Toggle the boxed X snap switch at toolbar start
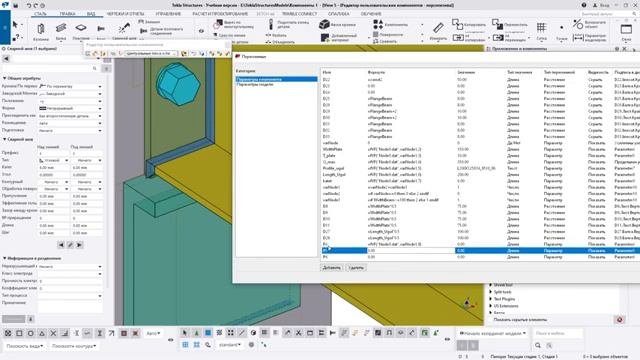 pos(8,333)
